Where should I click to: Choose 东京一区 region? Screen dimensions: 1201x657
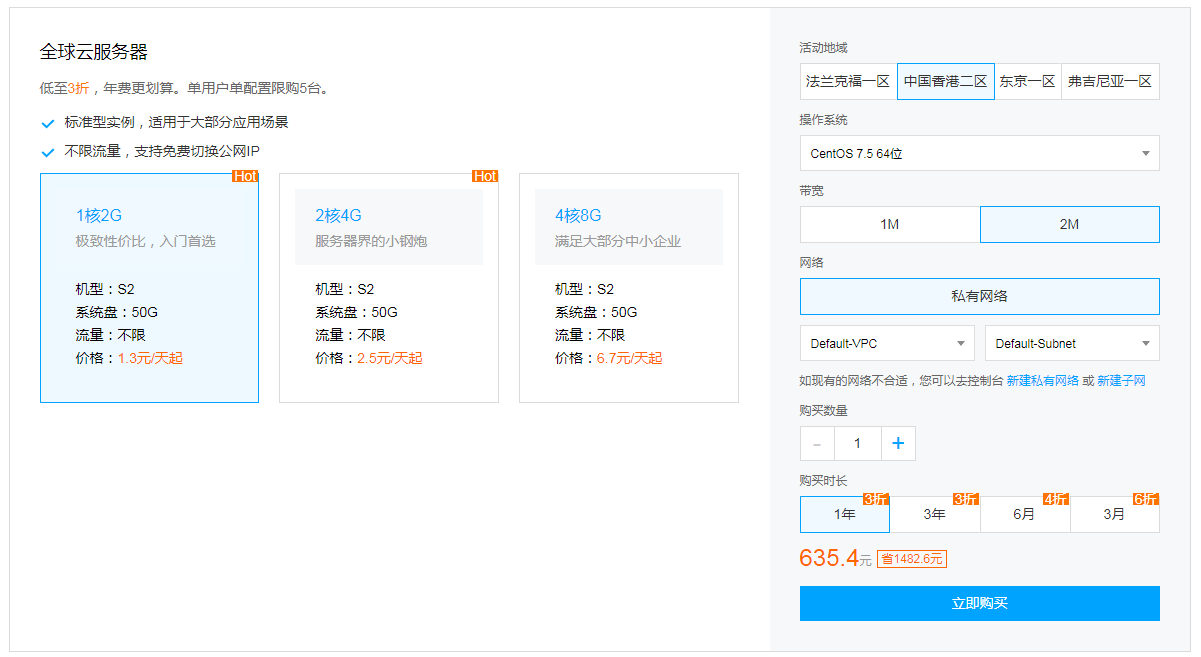pyautogui.click(x=1027, y=82)
